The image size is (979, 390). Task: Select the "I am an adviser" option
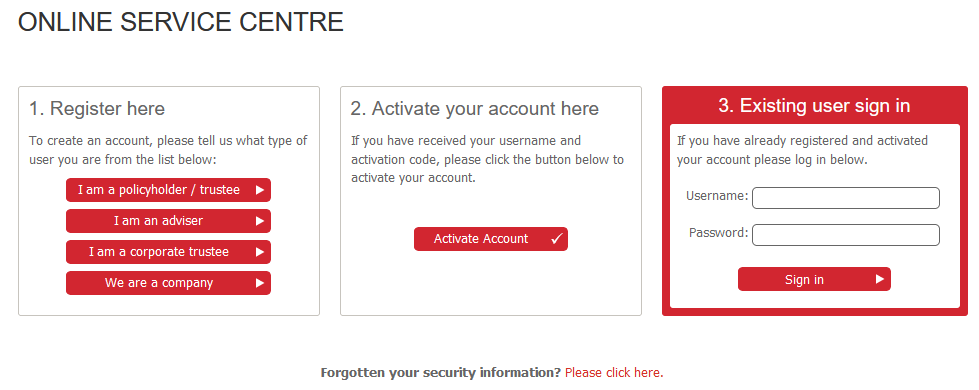[x=169, y=221]
